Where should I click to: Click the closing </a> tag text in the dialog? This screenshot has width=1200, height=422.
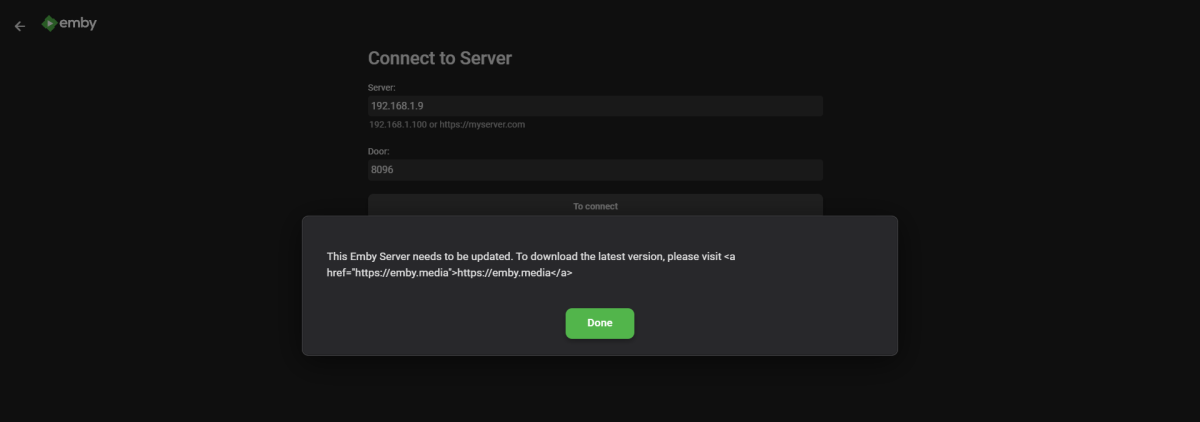(562, 272)
